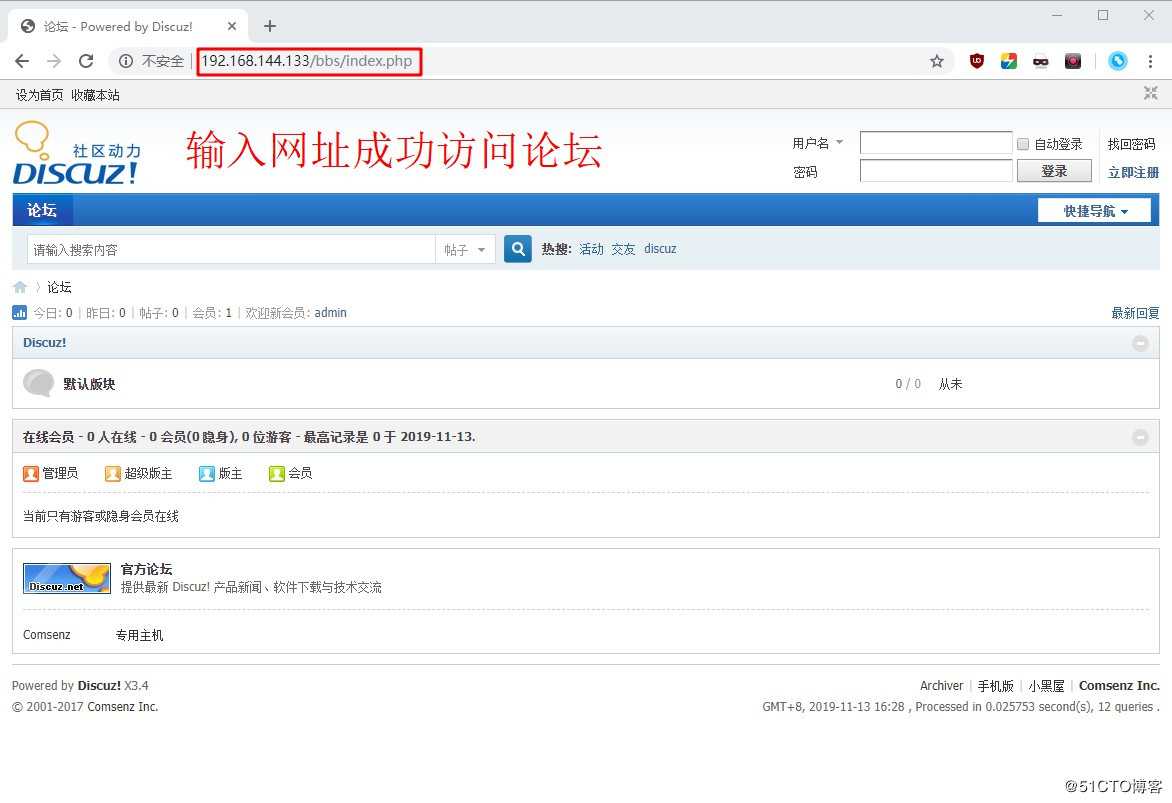Open the colorful square extension icon
The image size is (1172, 803).
pos(1008,61)
